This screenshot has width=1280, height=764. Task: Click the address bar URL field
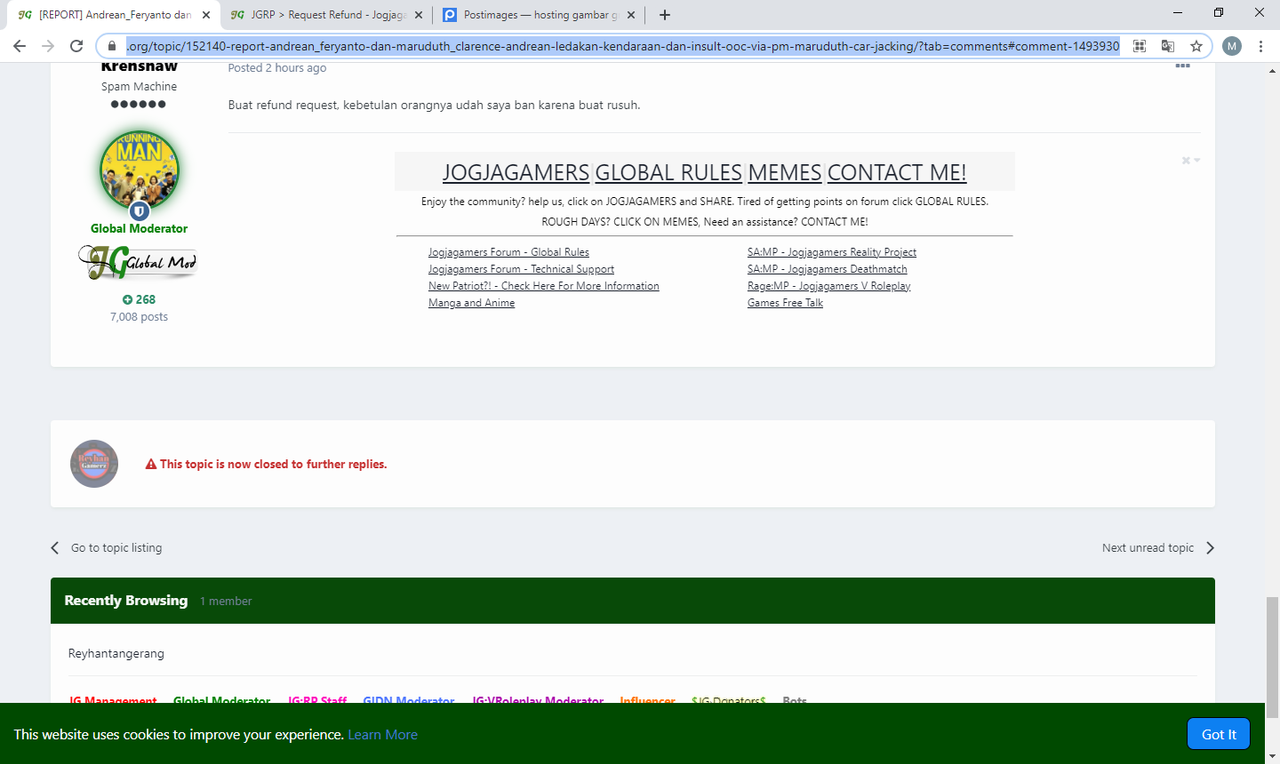coord(622,46)
